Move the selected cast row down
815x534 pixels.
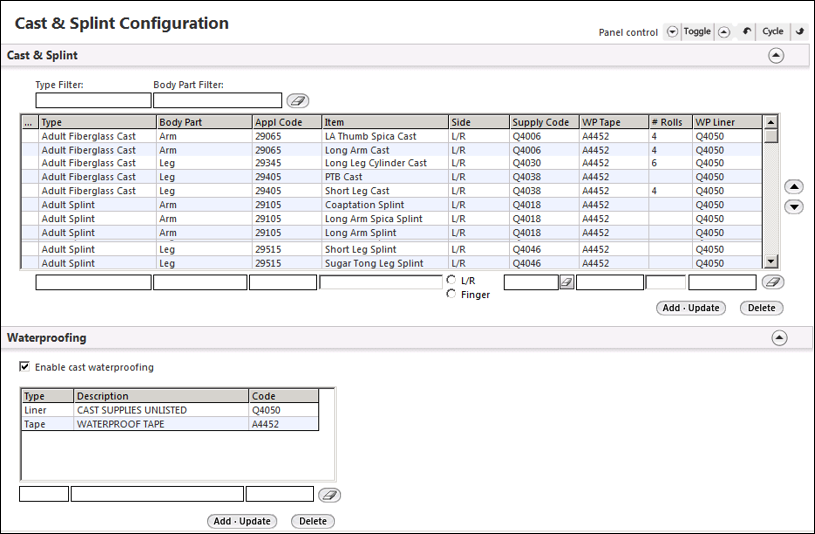pyautogui.click(x=794, y=207)
